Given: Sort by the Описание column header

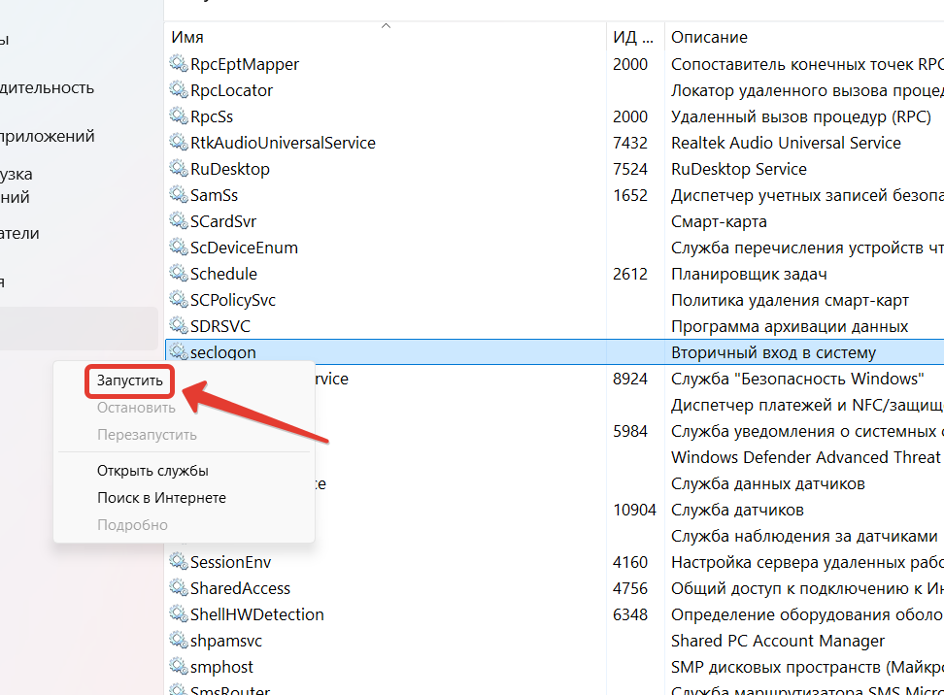Looking at the screenshot, I should click(x=709, y=37).
